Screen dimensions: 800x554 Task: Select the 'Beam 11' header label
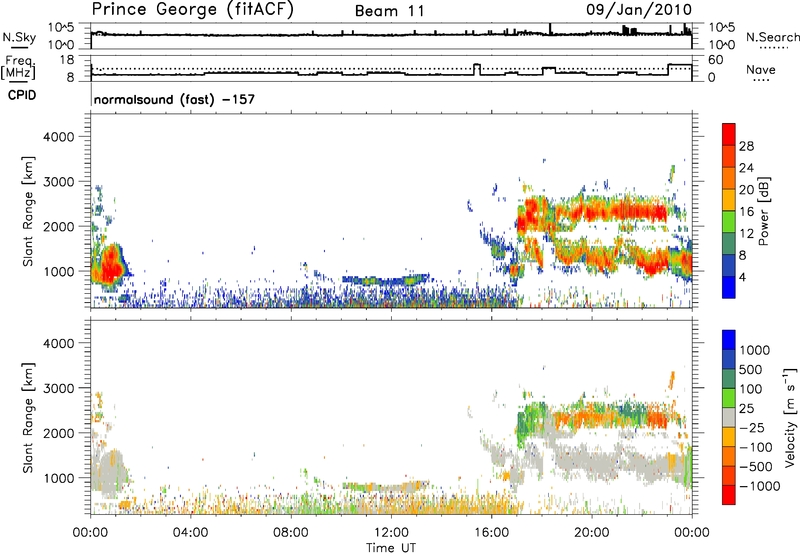390,11
